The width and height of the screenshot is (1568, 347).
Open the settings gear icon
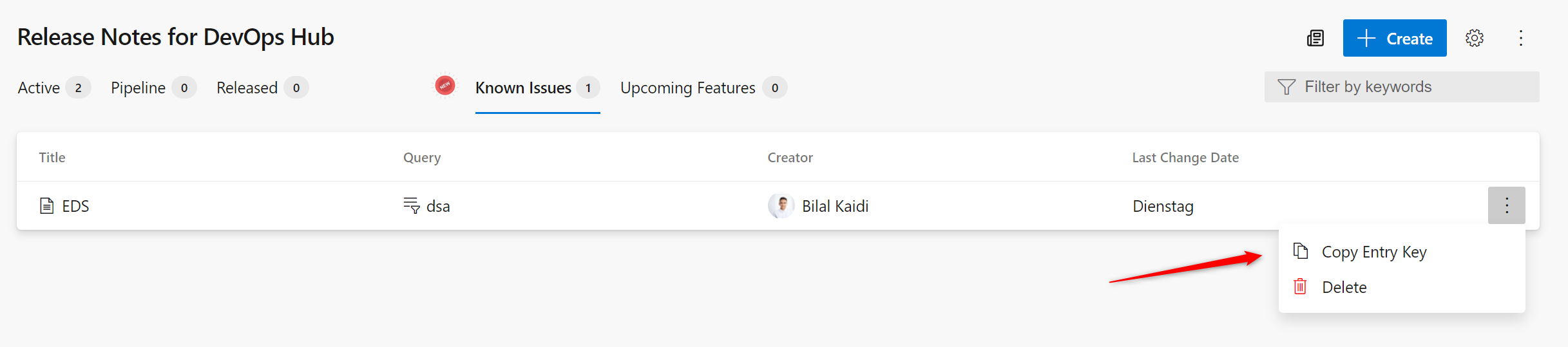(1475, 39)
